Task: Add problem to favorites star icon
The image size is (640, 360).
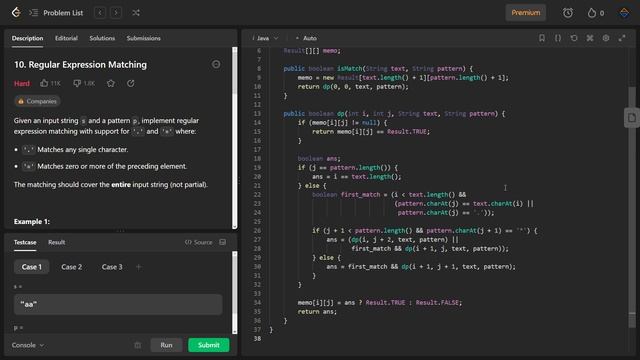Action: (111, 83)
